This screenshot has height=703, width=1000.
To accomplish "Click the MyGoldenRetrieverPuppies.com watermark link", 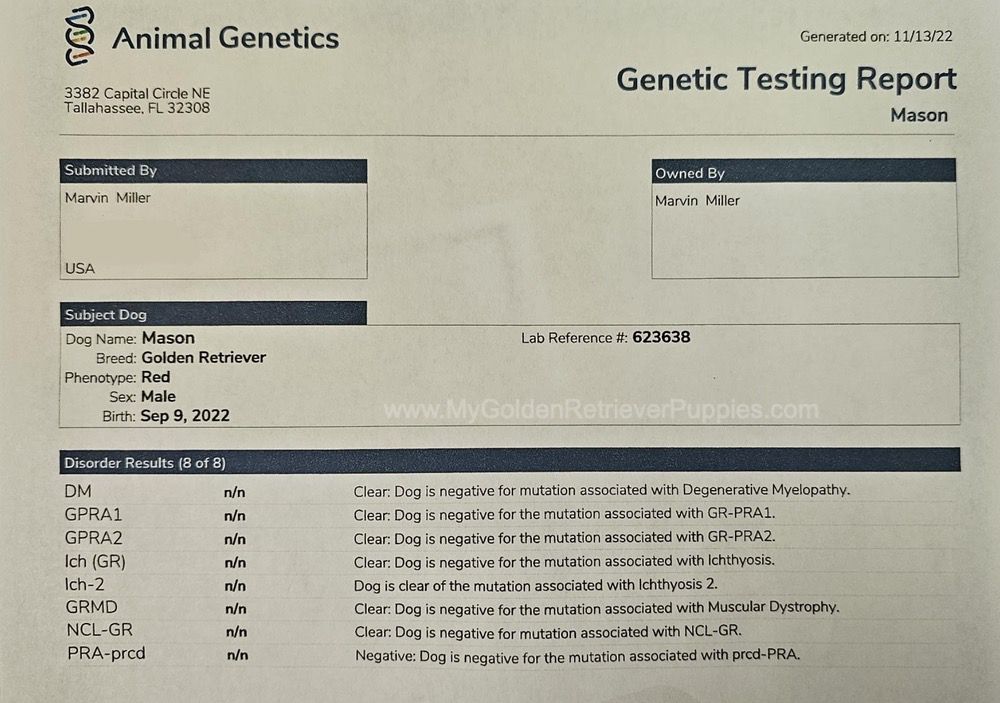I will coord(601,410).
